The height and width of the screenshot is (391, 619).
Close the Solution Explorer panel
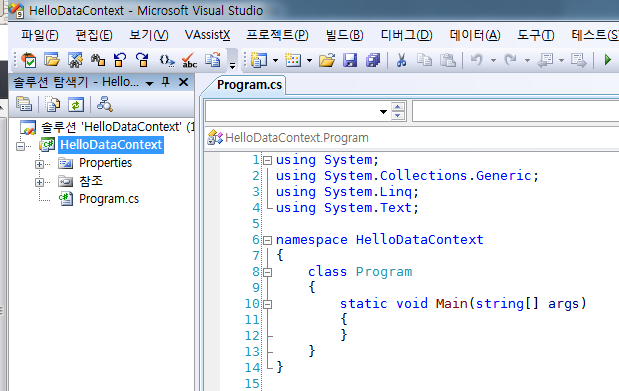(x=183, y=82)
